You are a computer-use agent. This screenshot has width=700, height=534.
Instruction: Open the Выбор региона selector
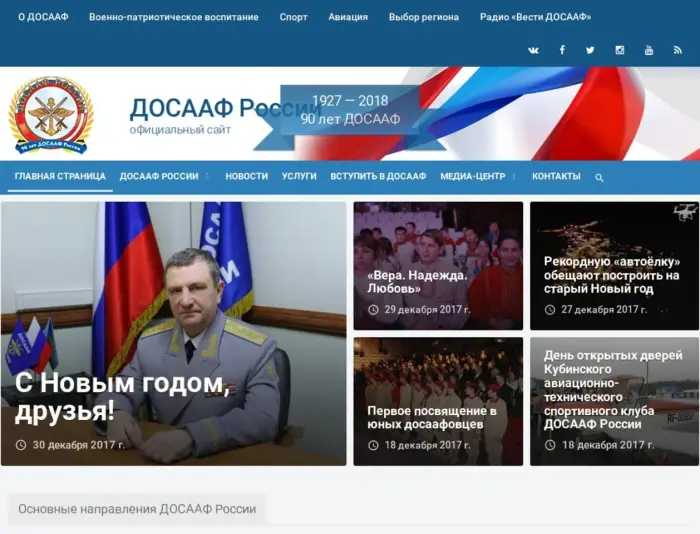(423, 17)
